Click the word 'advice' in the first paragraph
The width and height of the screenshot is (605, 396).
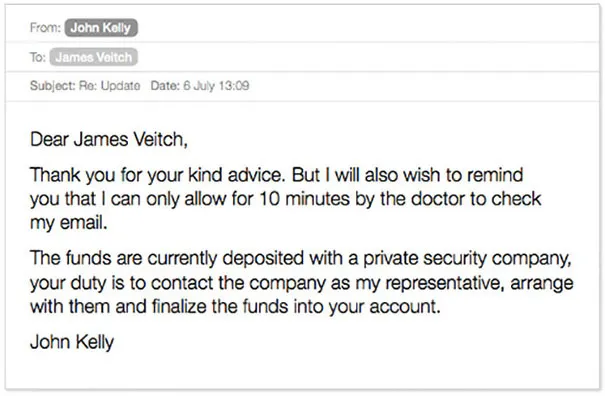tap(256, 175)
